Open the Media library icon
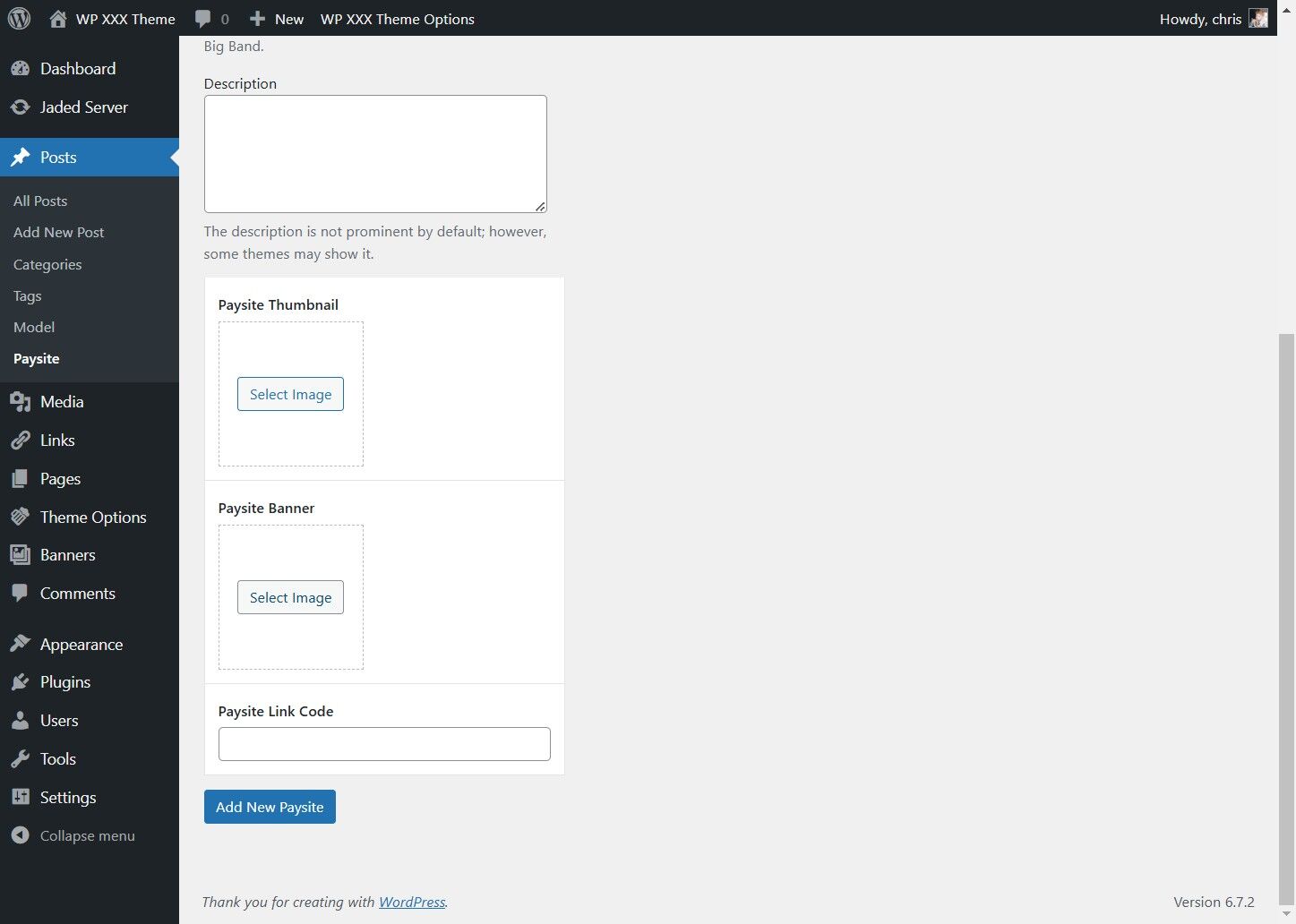The height and width of the screenshot is (924, 1296). pos(21,401)
